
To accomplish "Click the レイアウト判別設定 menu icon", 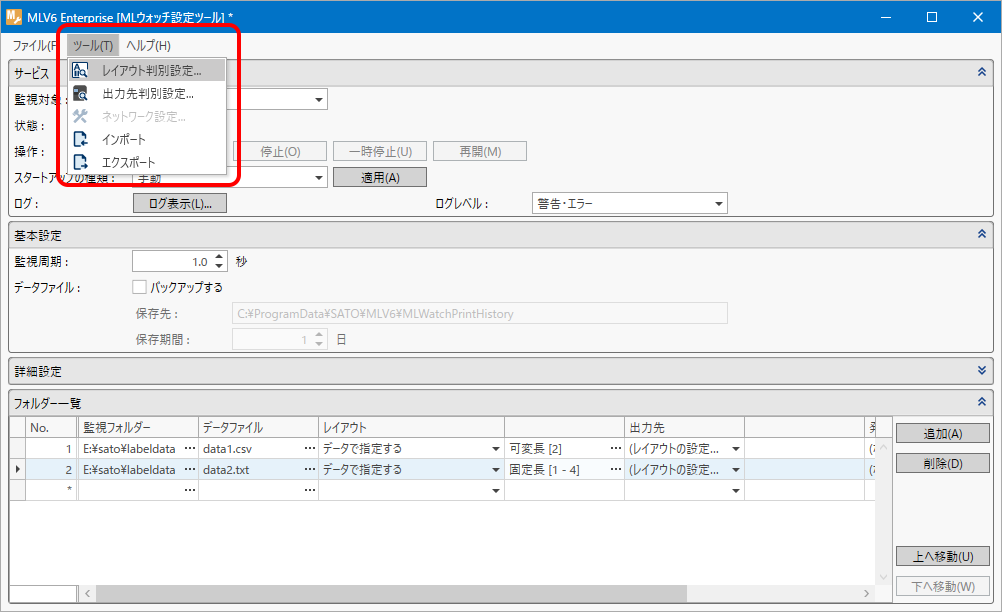I will [x=81, y=70].
